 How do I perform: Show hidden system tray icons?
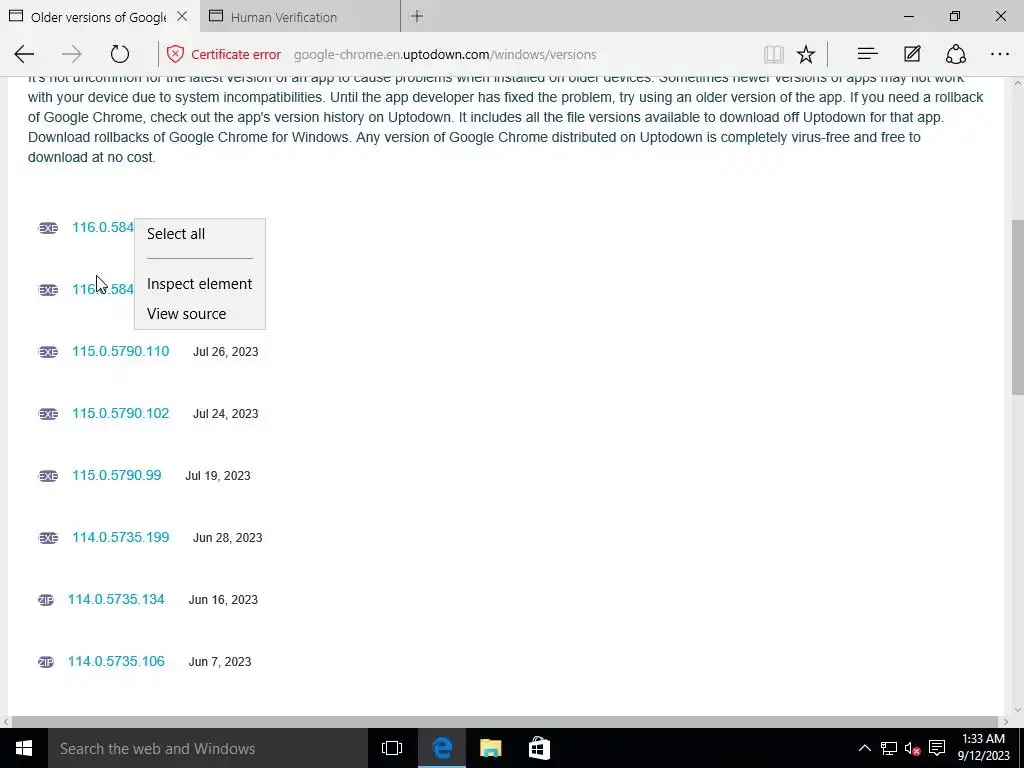click(x=864, y=748)
